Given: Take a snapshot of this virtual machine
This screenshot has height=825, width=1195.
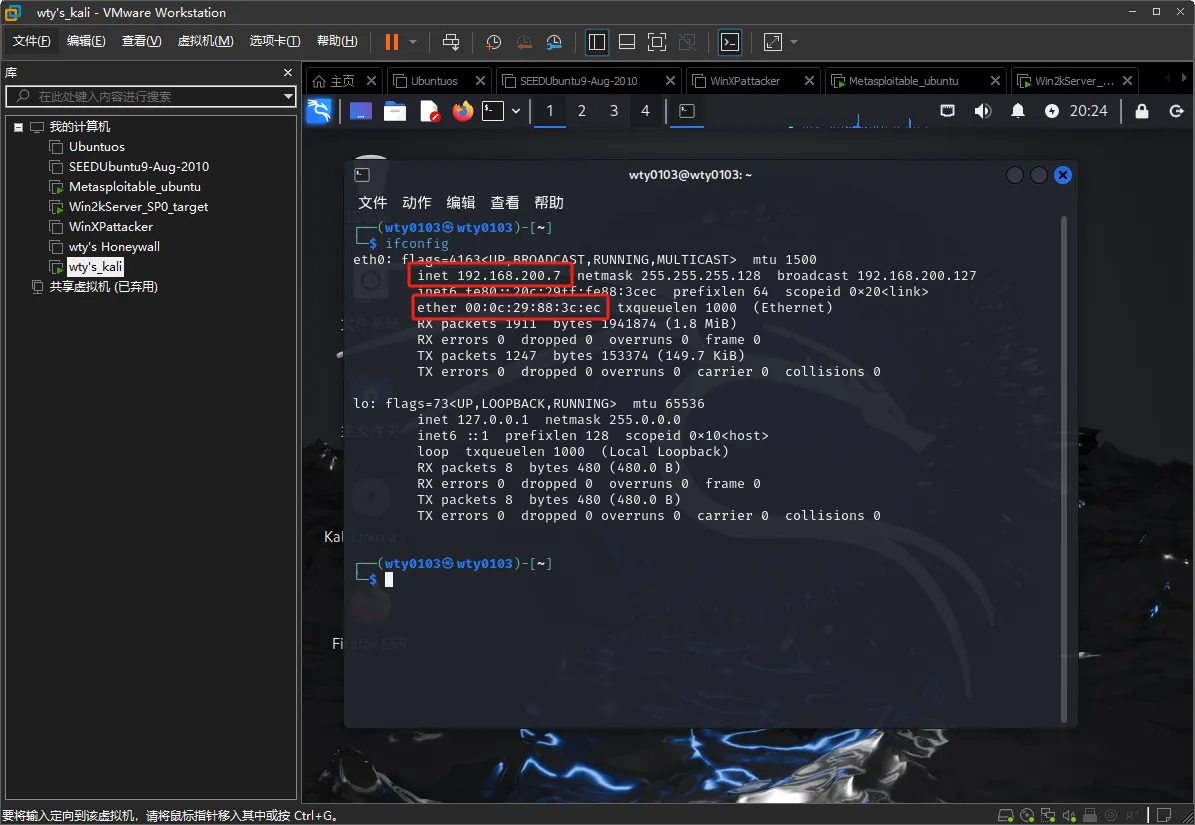Looking at the screenshot, I should click(494, 42).
